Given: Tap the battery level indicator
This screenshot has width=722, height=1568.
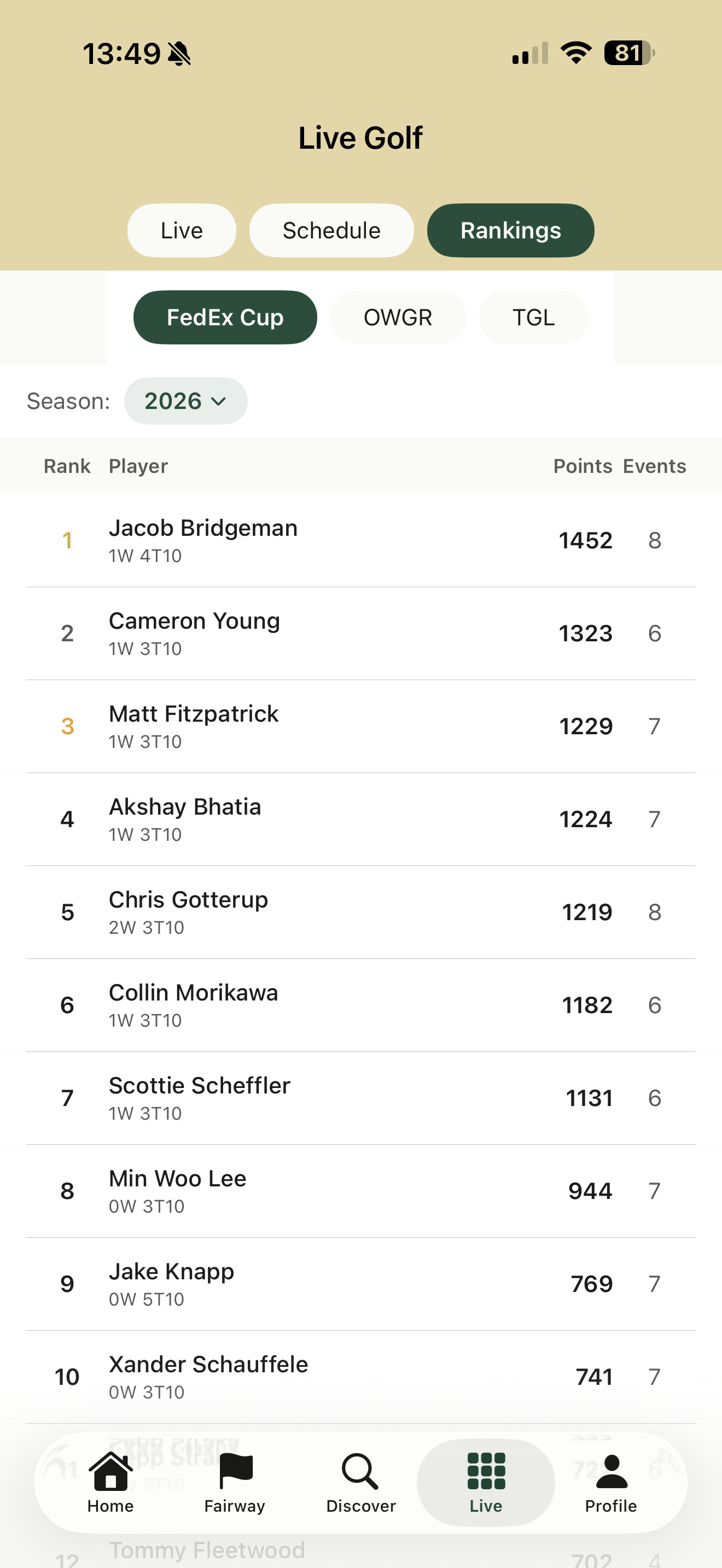Looking at the screenshot, I should click(628, 53).
